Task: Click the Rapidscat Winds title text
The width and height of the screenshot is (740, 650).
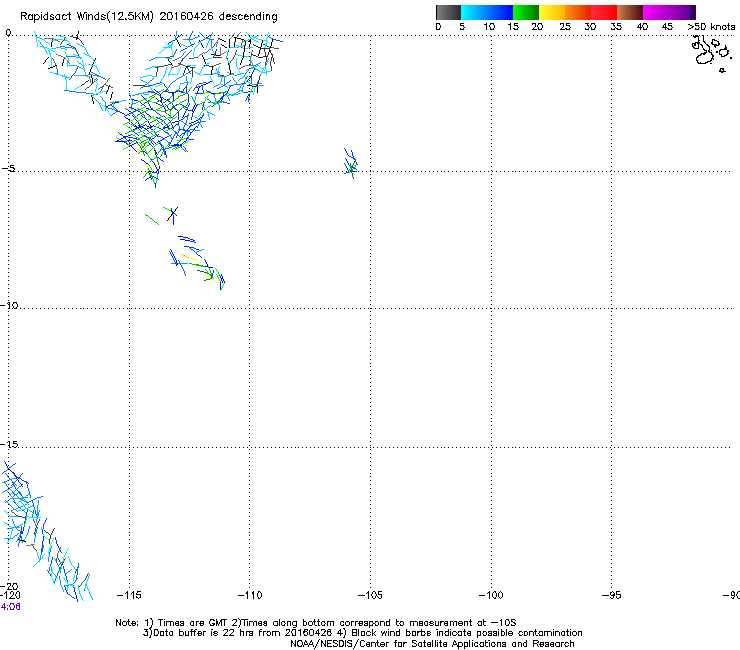Action: pyautogui.click(x=149, y=16)
